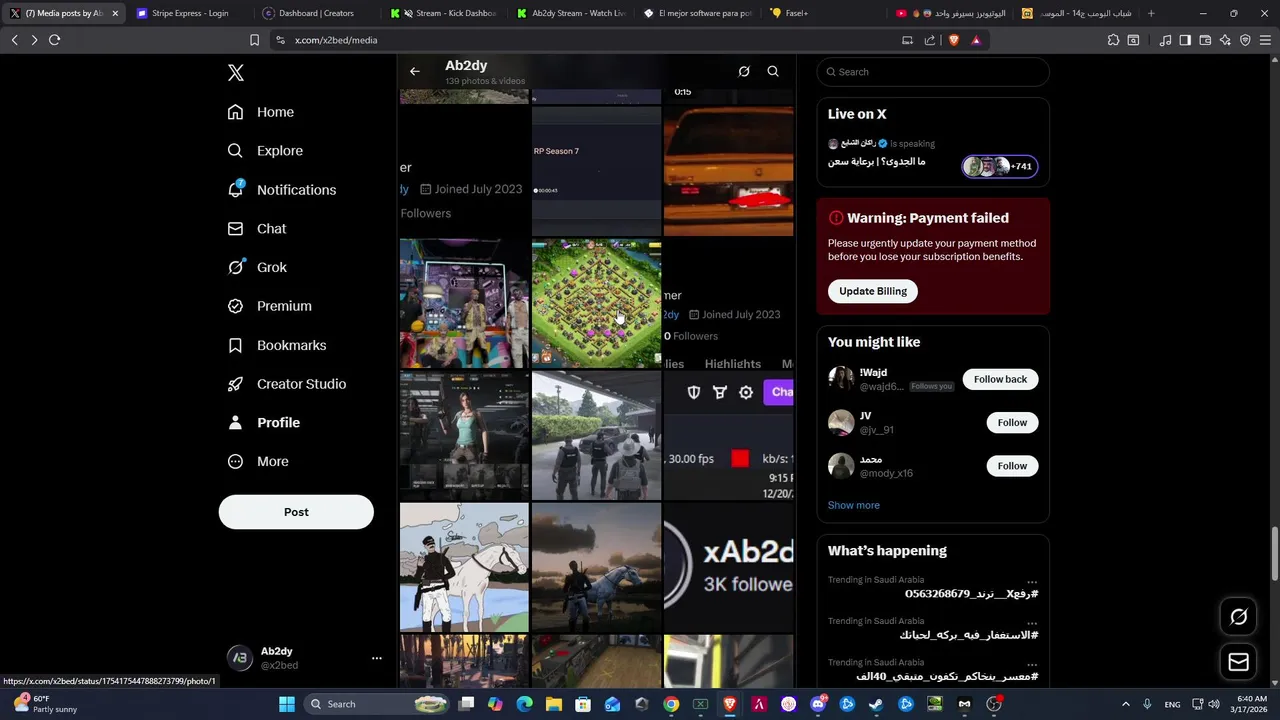
Task: Reload the current page
Action: point(54,40)
